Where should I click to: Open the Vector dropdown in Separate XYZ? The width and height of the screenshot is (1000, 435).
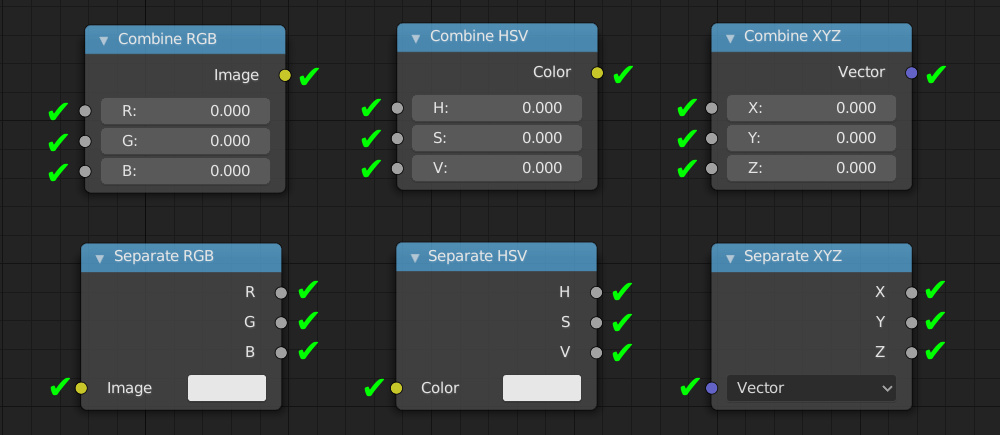click(811, 388)
